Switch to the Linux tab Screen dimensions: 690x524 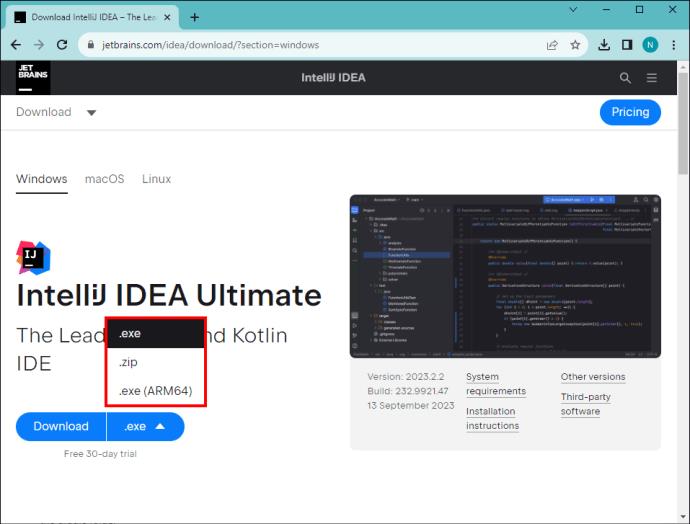[156, 179]
